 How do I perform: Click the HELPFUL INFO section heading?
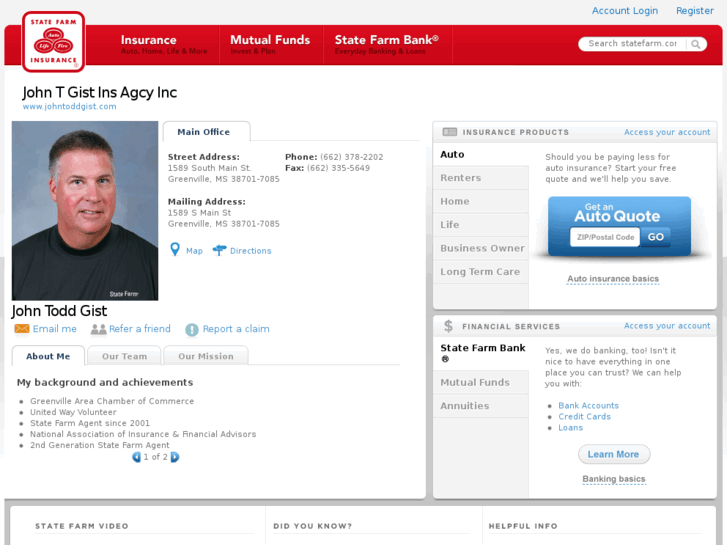523,526
